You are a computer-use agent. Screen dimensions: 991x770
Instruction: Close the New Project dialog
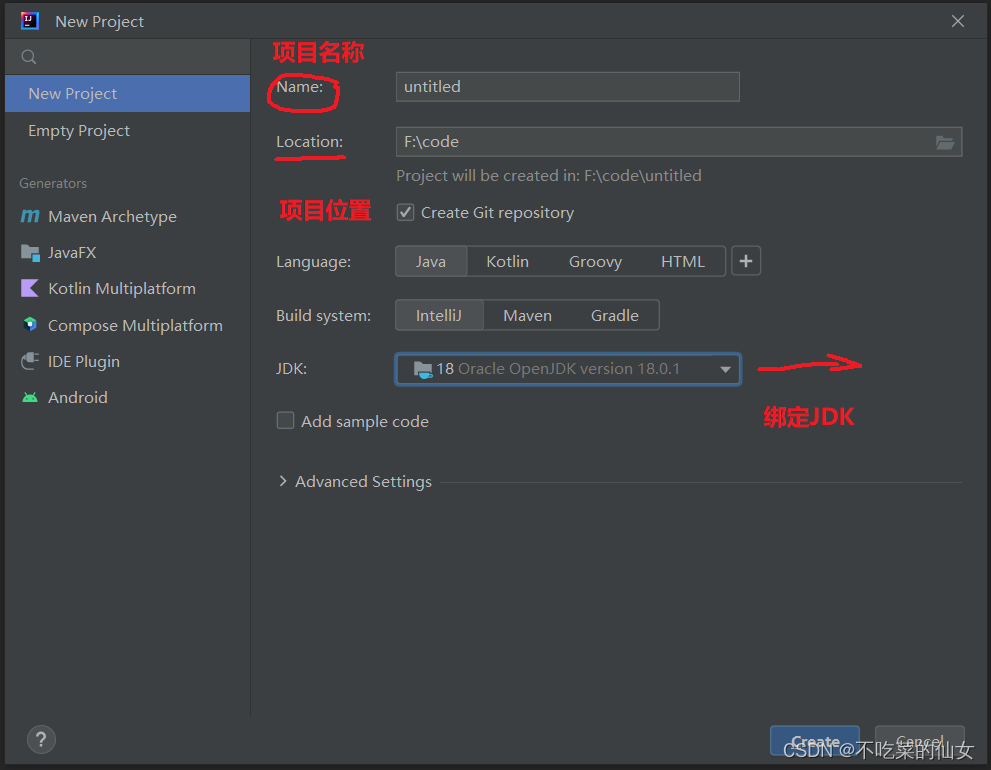point(958,21)
